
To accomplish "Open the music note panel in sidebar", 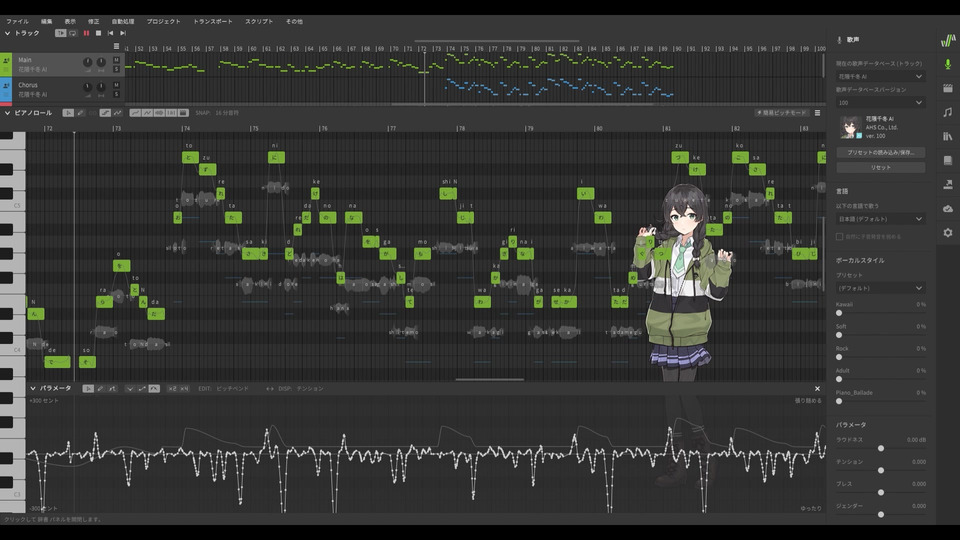I will [948, 112].
